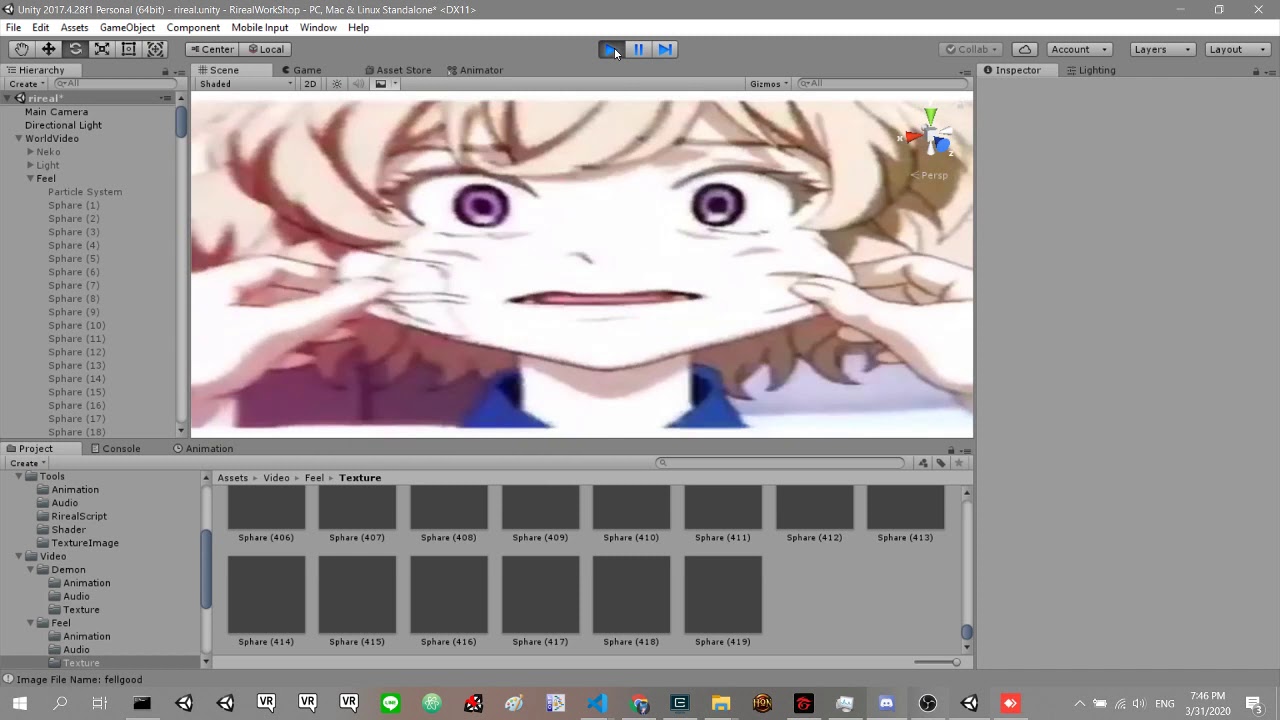Select the Rect transform tool

click(x=129, y=49)
